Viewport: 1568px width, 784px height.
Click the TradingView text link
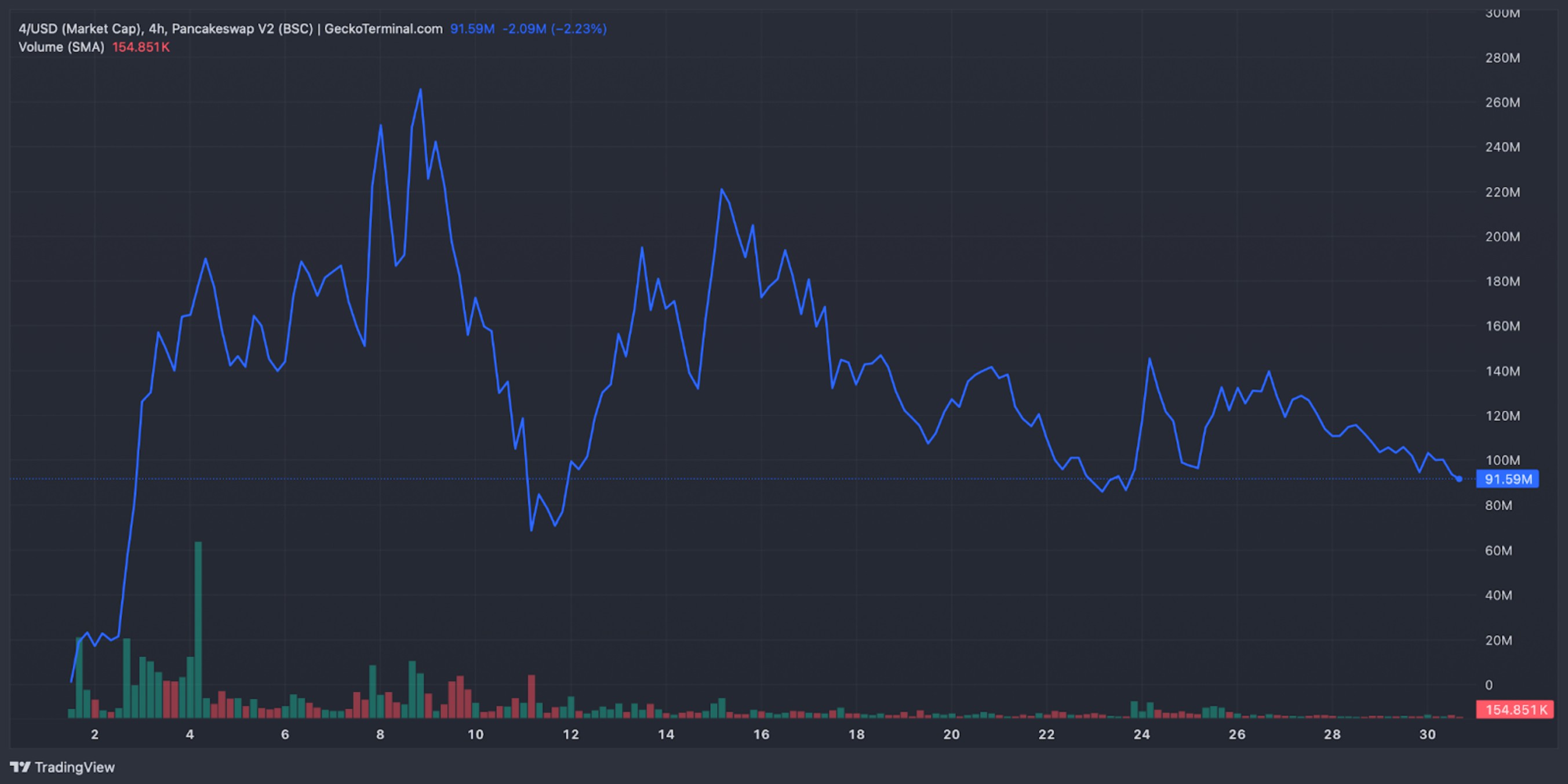click(x=74, y=767)
